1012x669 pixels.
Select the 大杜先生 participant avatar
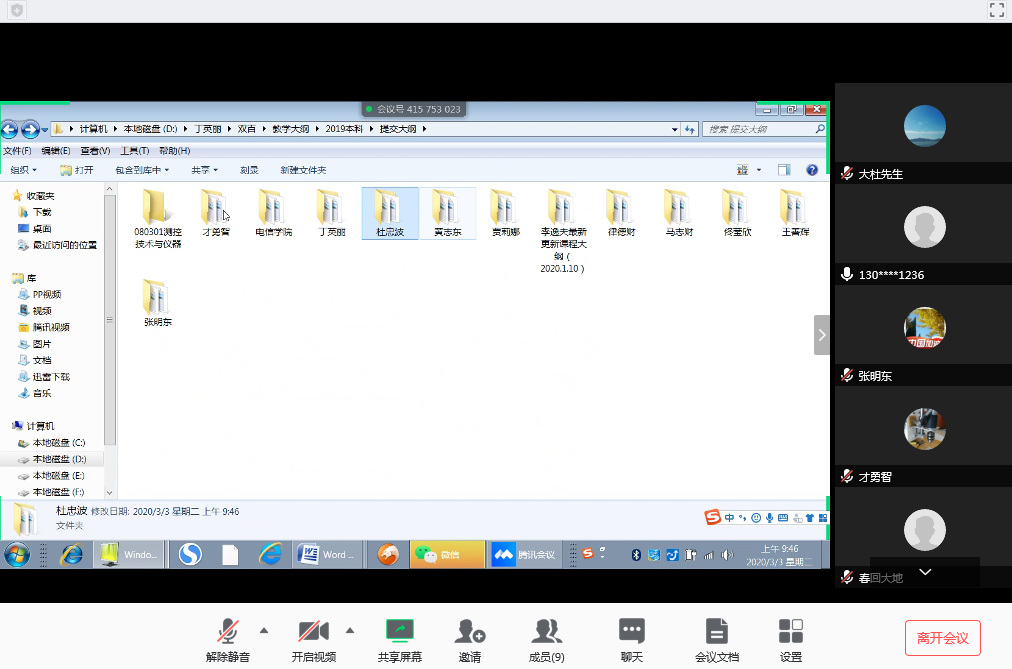tap(924, 126)
